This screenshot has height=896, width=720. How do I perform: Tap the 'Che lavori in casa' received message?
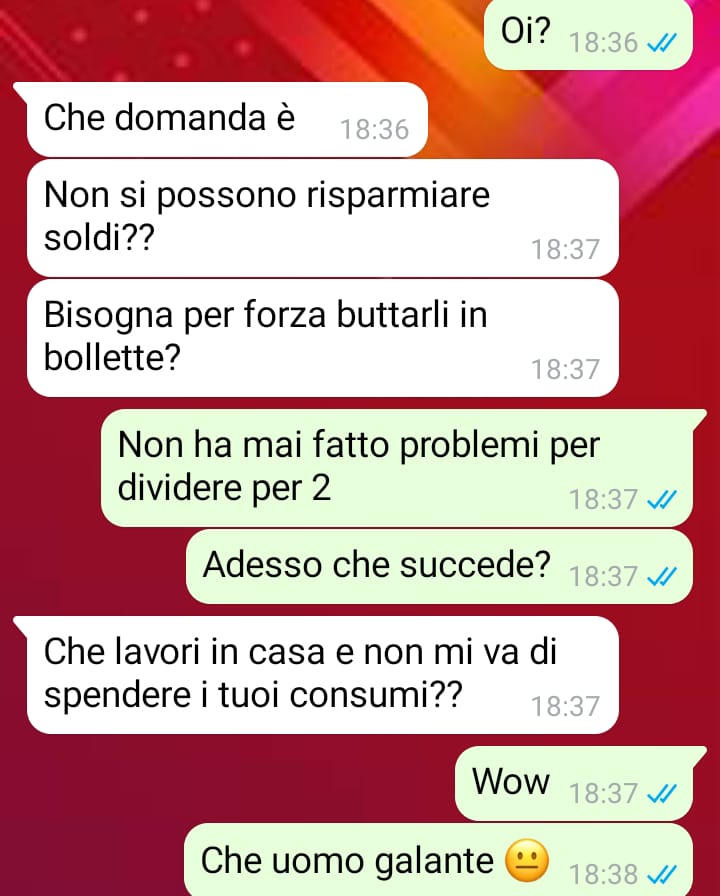tap(322, 675)
